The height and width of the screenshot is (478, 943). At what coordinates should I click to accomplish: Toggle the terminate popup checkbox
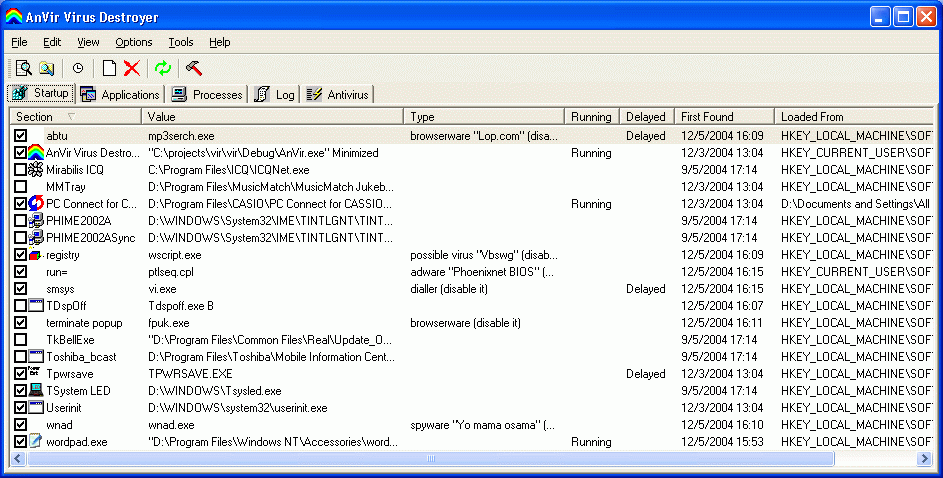tap(20, 323)
